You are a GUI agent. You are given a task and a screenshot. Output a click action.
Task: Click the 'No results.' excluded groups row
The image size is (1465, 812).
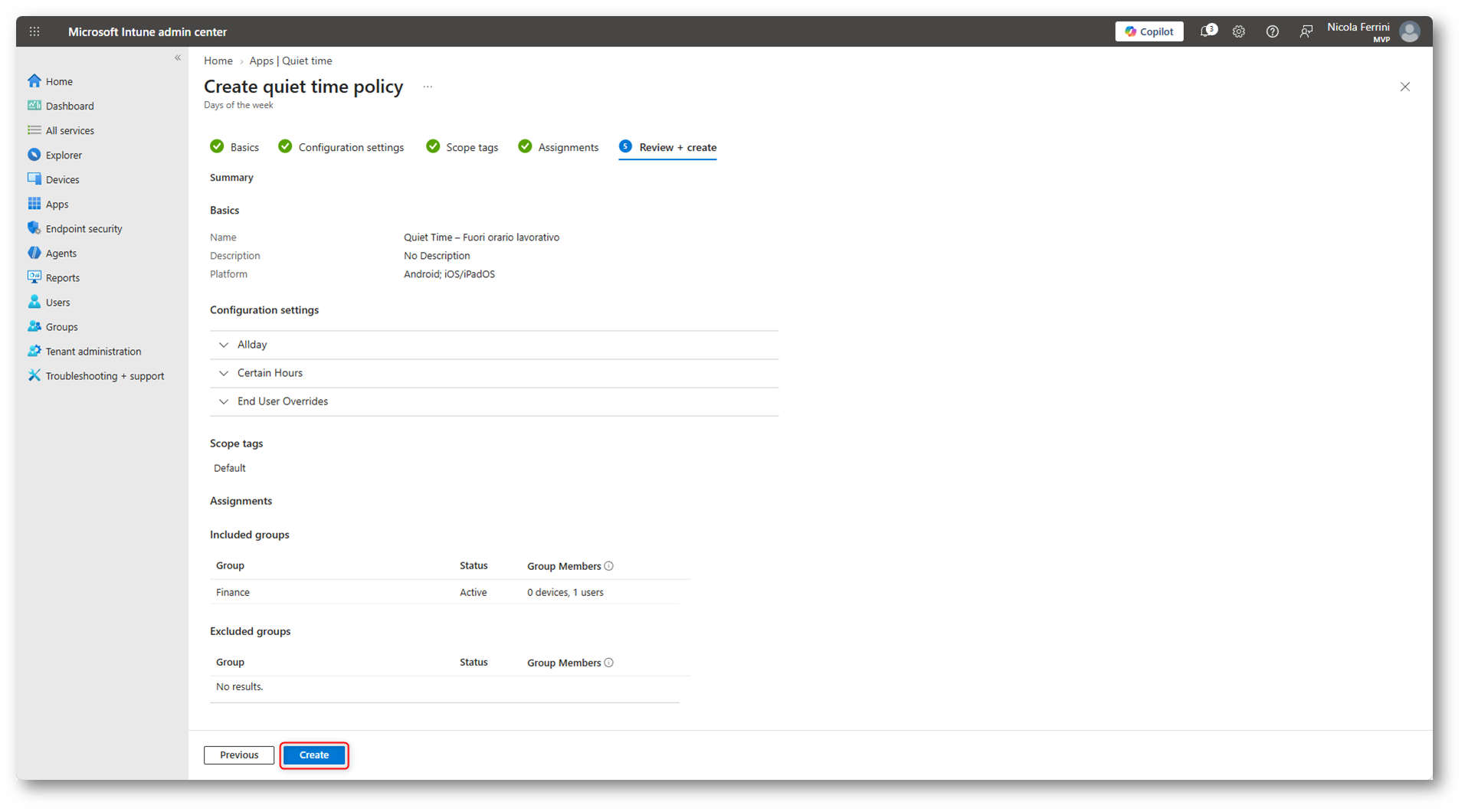(x=444, y=687)
